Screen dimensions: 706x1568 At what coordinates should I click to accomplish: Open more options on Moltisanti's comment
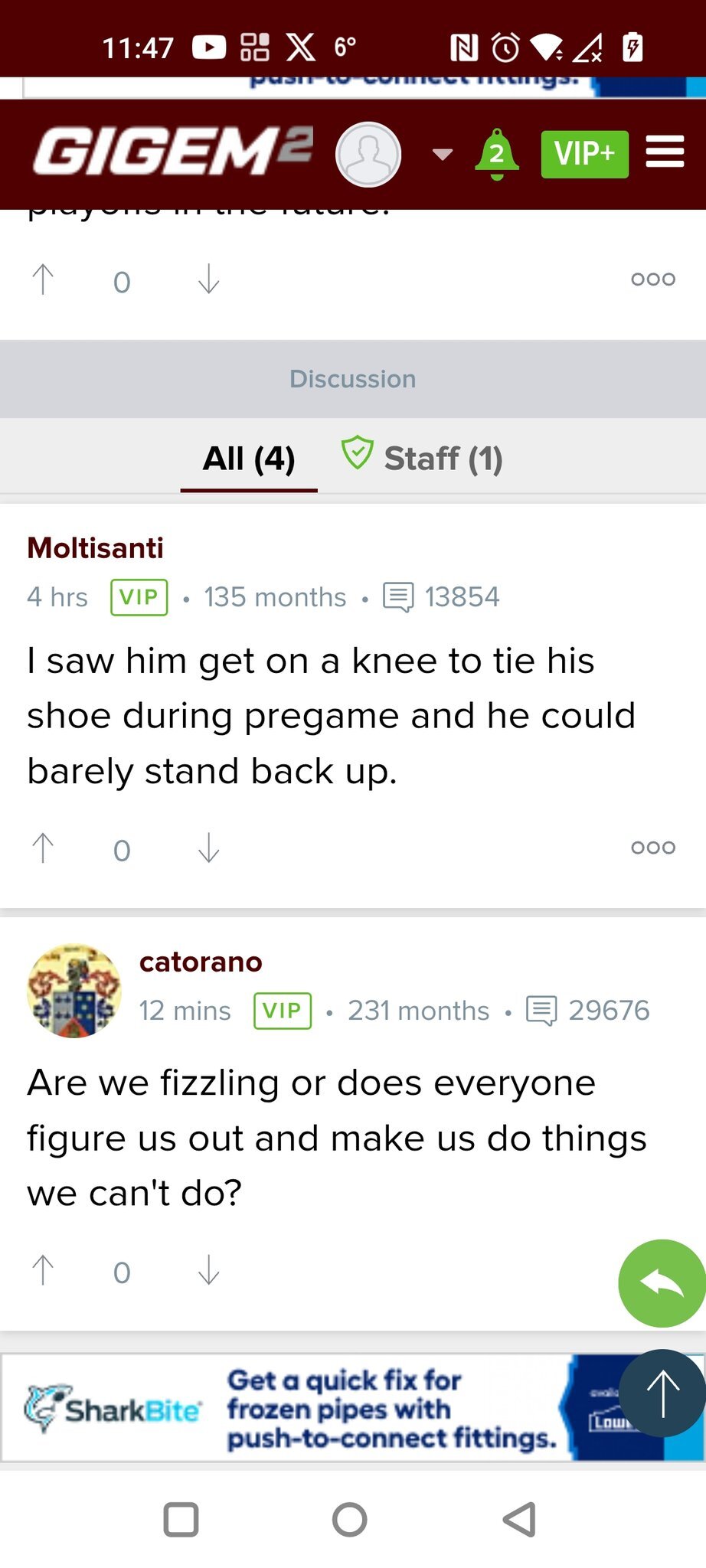click(652, 848)
